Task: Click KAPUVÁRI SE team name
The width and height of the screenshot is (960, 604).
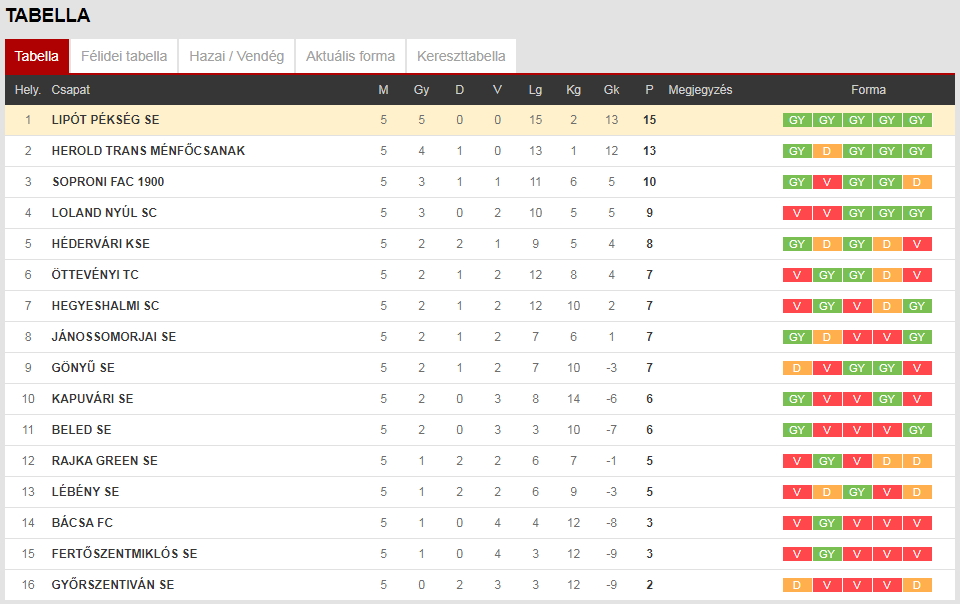Action: point(92,399)
